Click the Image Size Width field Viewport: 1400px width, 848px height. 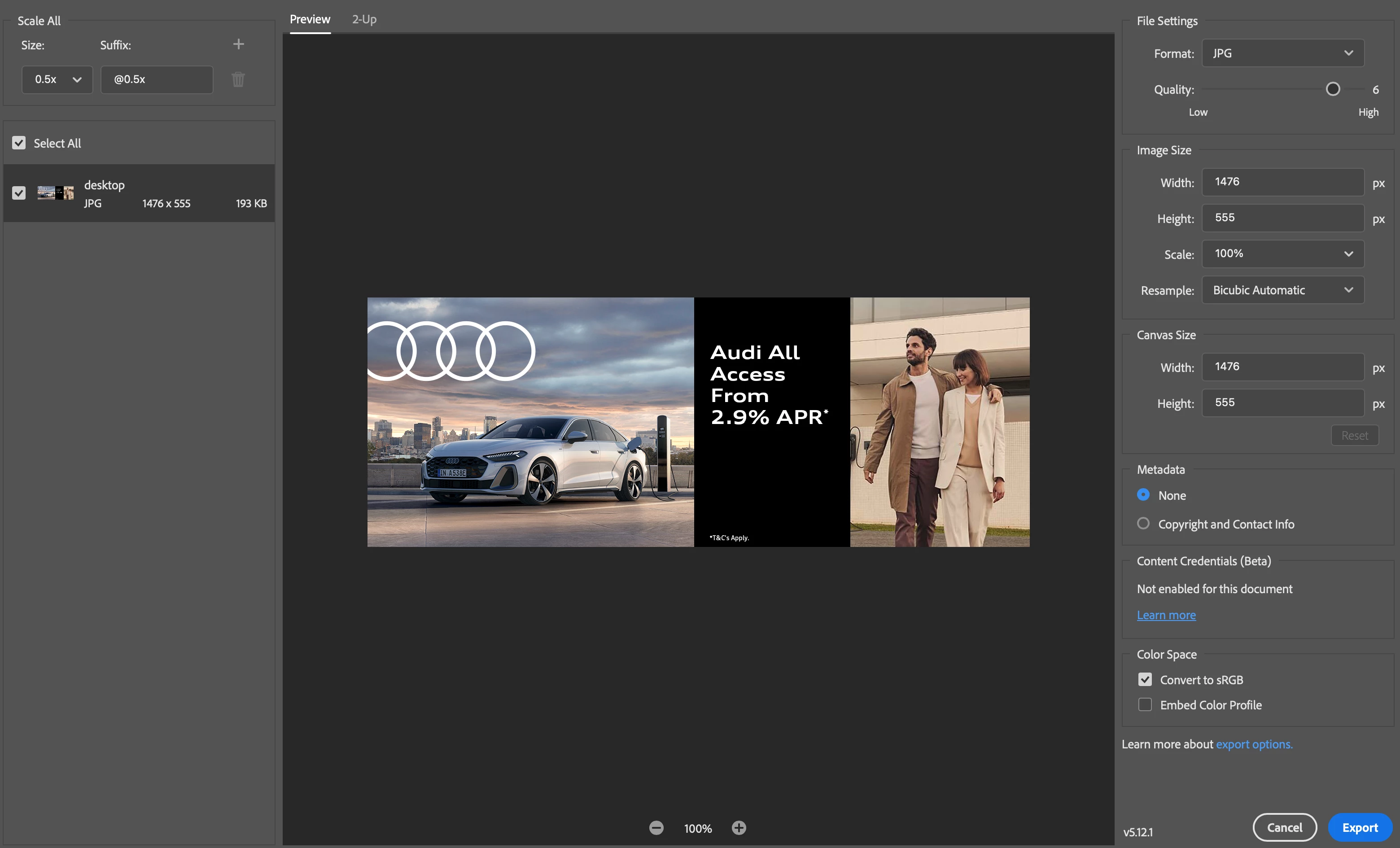pos(1282,182)
